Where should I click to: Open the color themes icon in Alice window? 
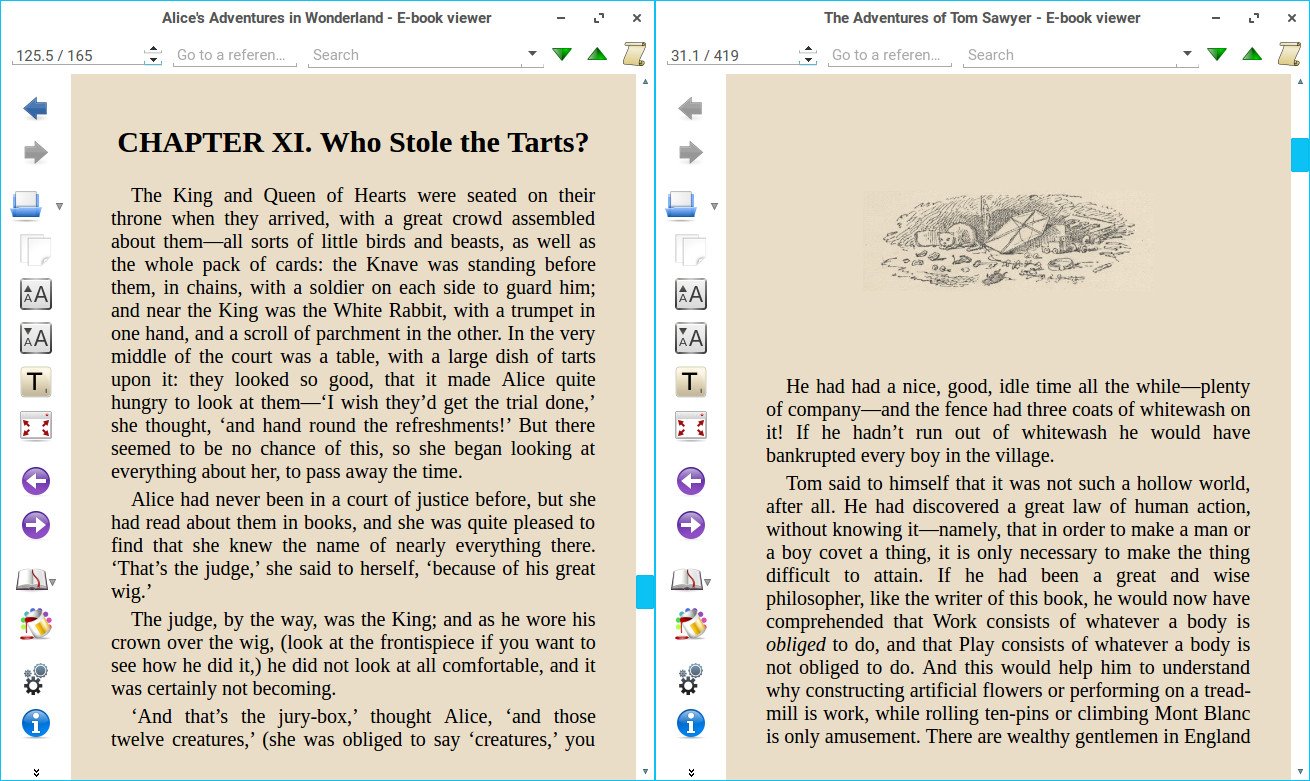[36, 624]
